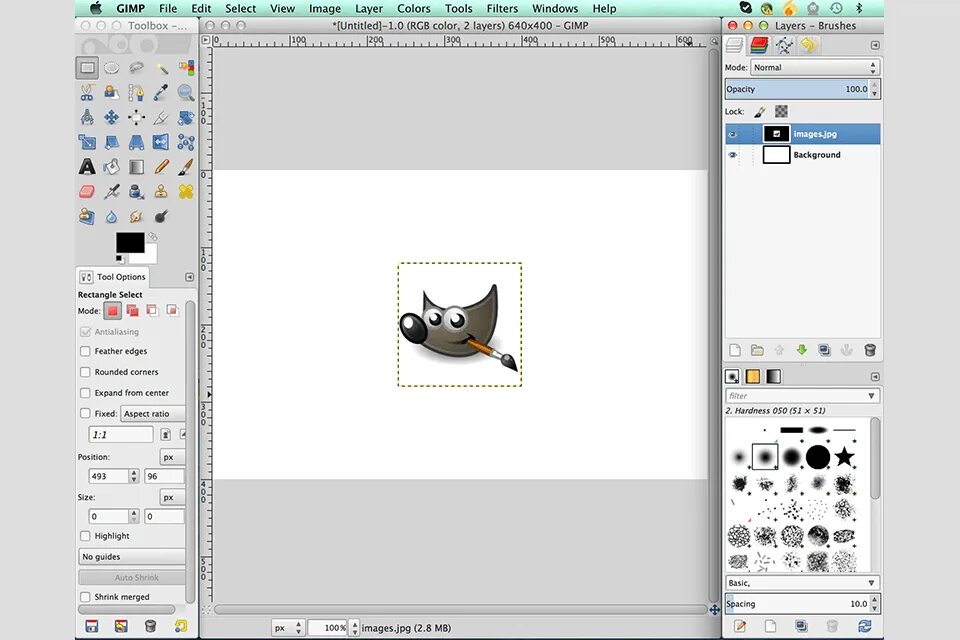Select the Rectangle Select tool
Screen dimensions: 960x640
pos(87,68)
